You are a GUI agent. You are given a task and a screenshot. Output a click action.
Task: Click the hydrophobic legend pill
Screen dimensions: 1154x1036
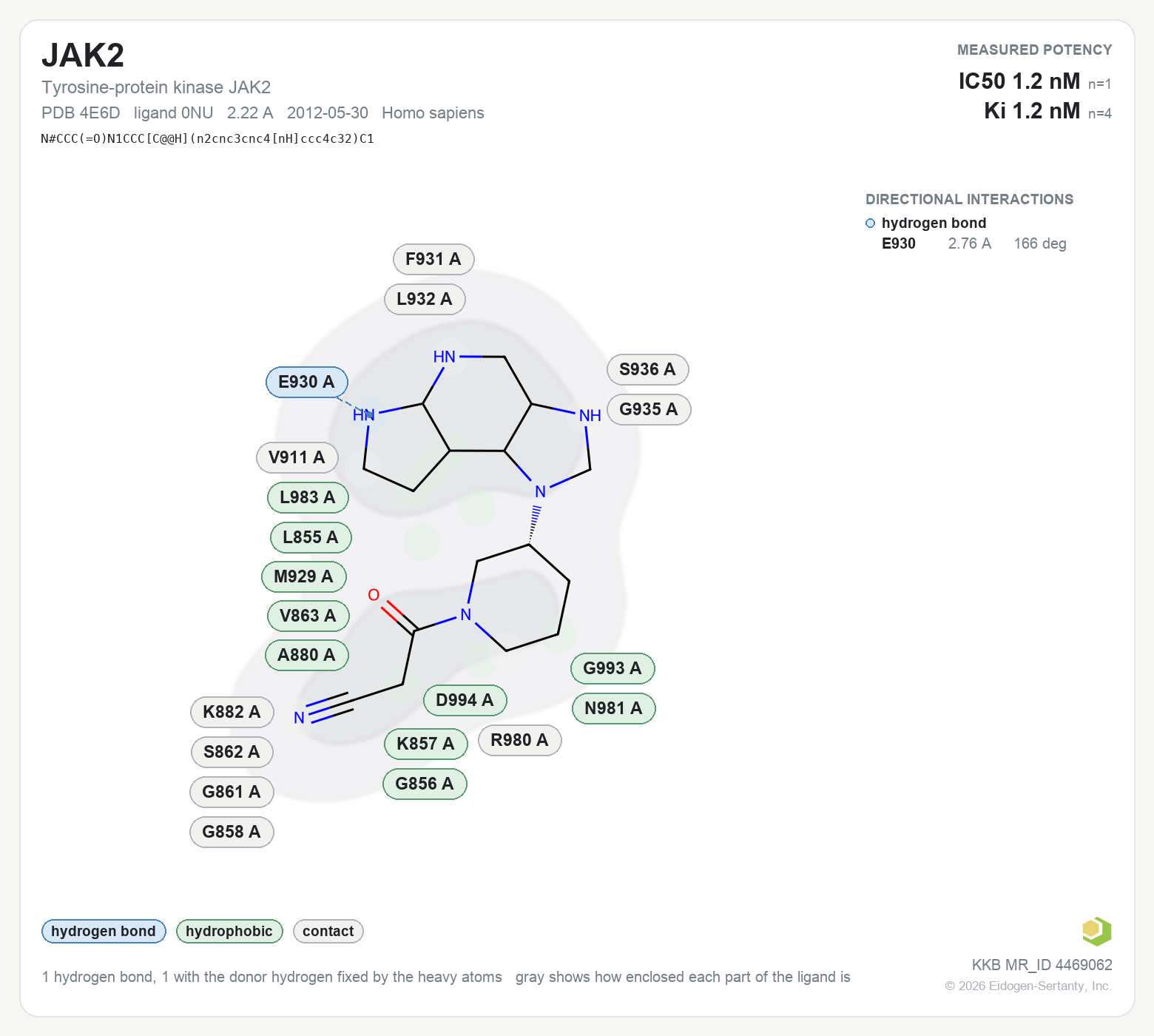coord(229,931)
